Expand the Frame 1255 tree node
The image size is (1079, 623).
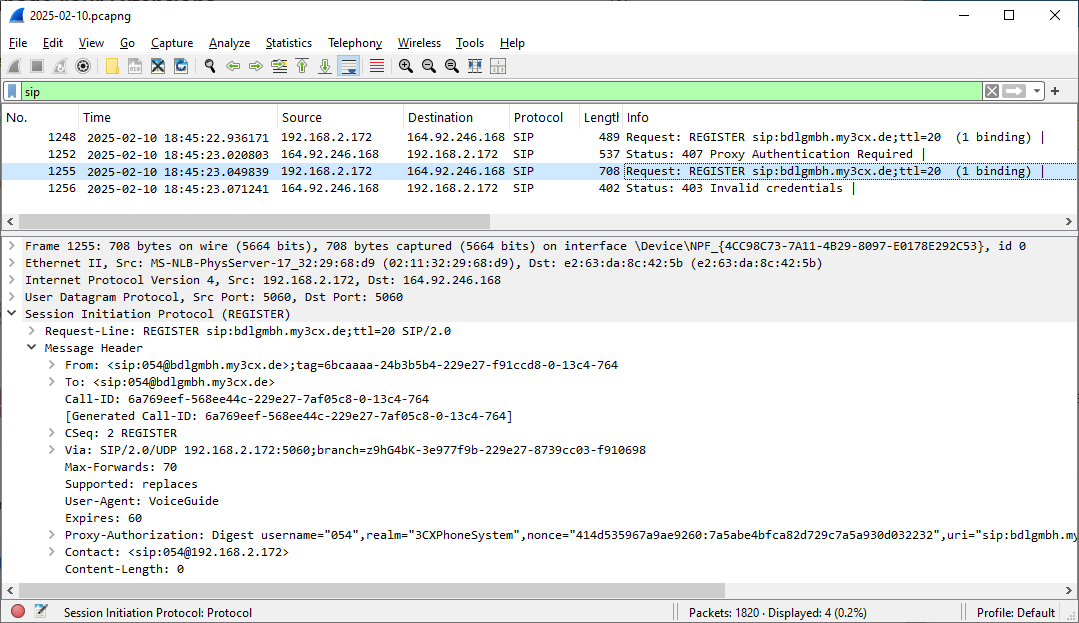[x=12, y=246]
